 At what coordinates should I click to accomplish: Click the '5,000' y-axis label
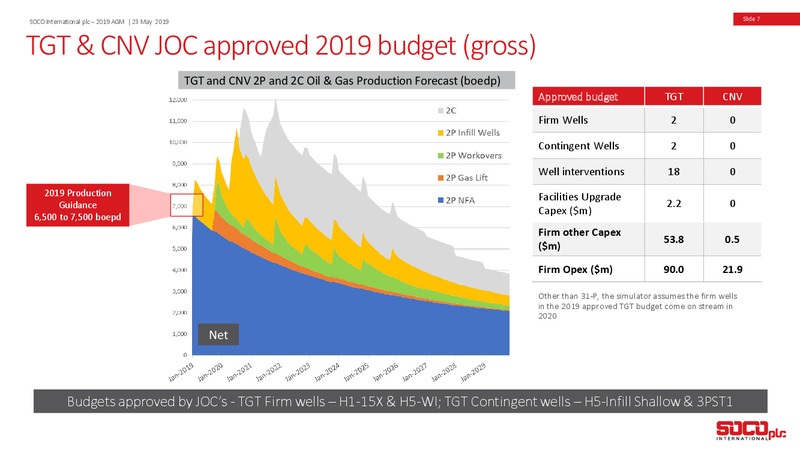[x=180, y=248]
